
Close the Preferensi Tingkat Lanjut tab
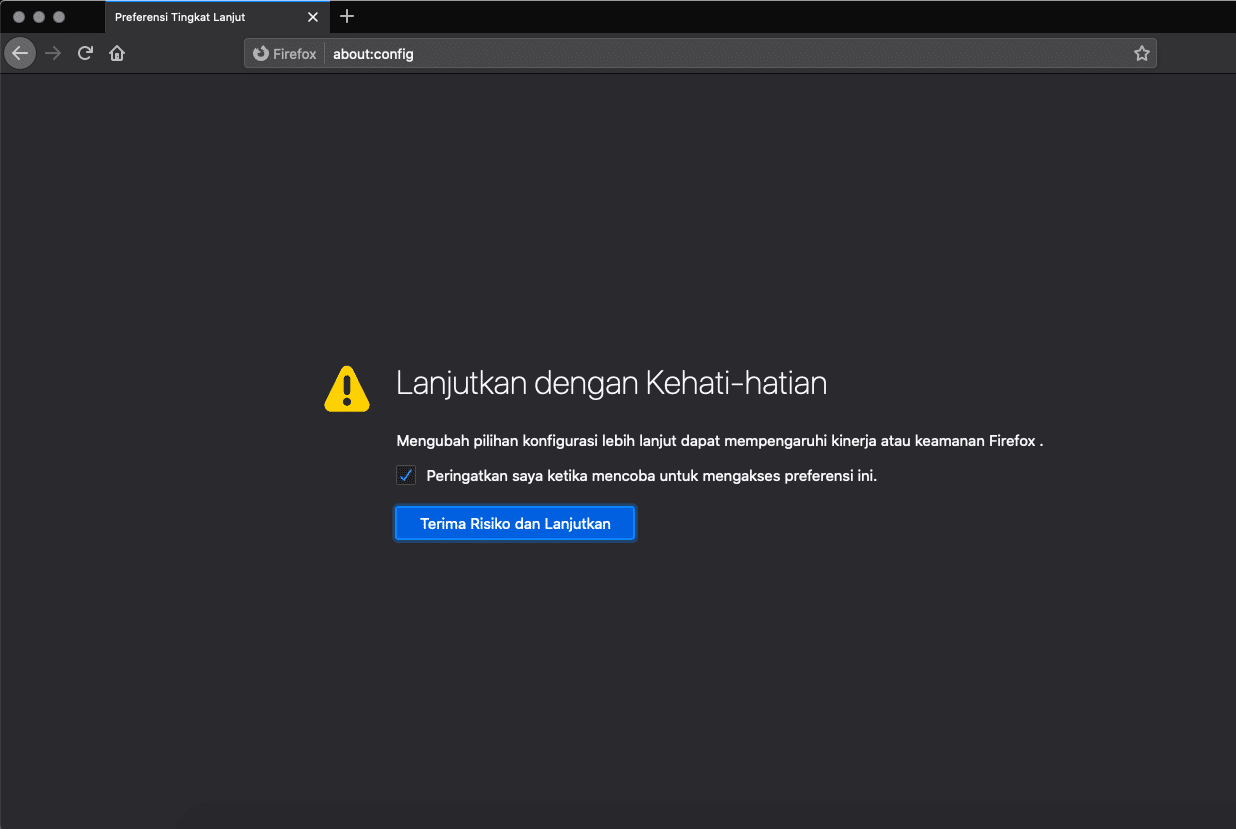313,17
